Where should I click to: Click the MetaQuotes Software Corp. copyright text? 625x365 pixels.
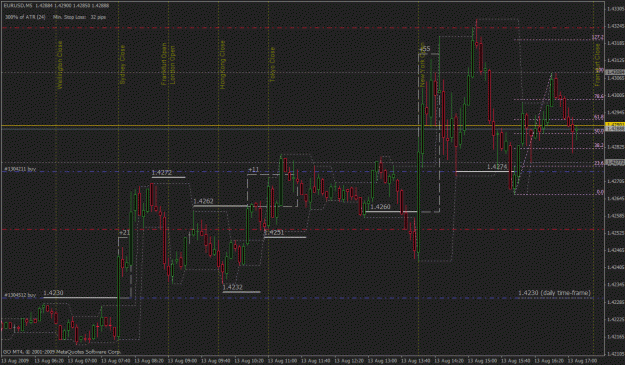point(62,352)
